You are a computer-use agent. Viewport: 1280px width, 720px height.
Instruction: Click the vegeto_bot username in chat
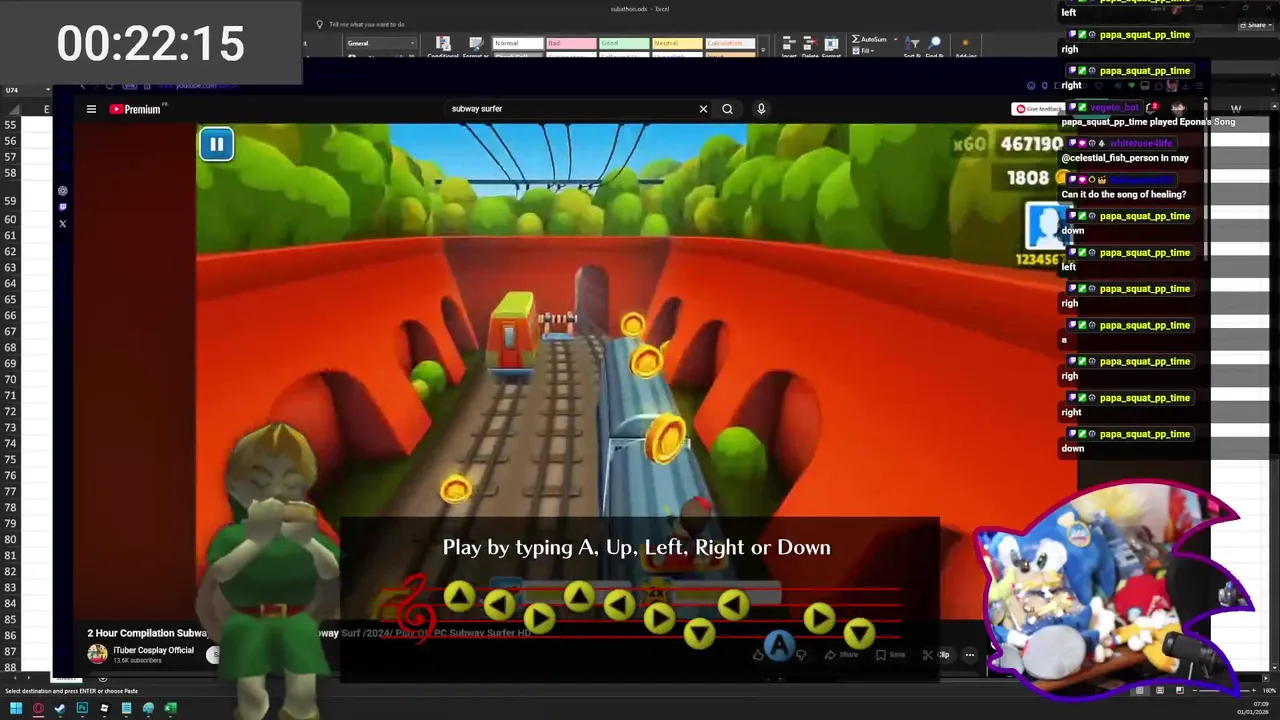(1115, 107)
